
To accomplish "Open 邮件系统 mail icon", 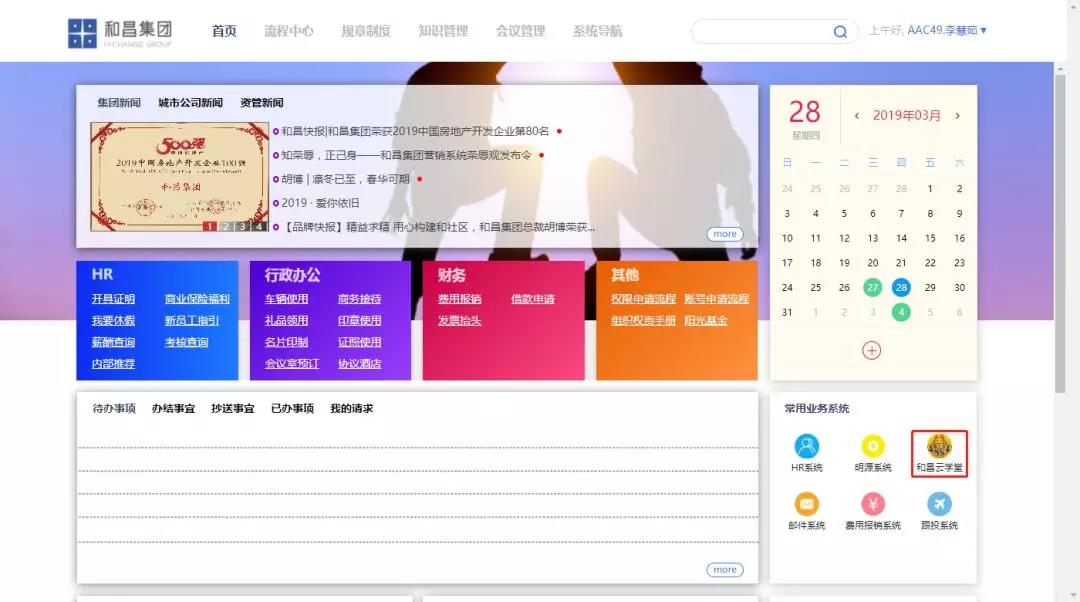I will [806, 504].
